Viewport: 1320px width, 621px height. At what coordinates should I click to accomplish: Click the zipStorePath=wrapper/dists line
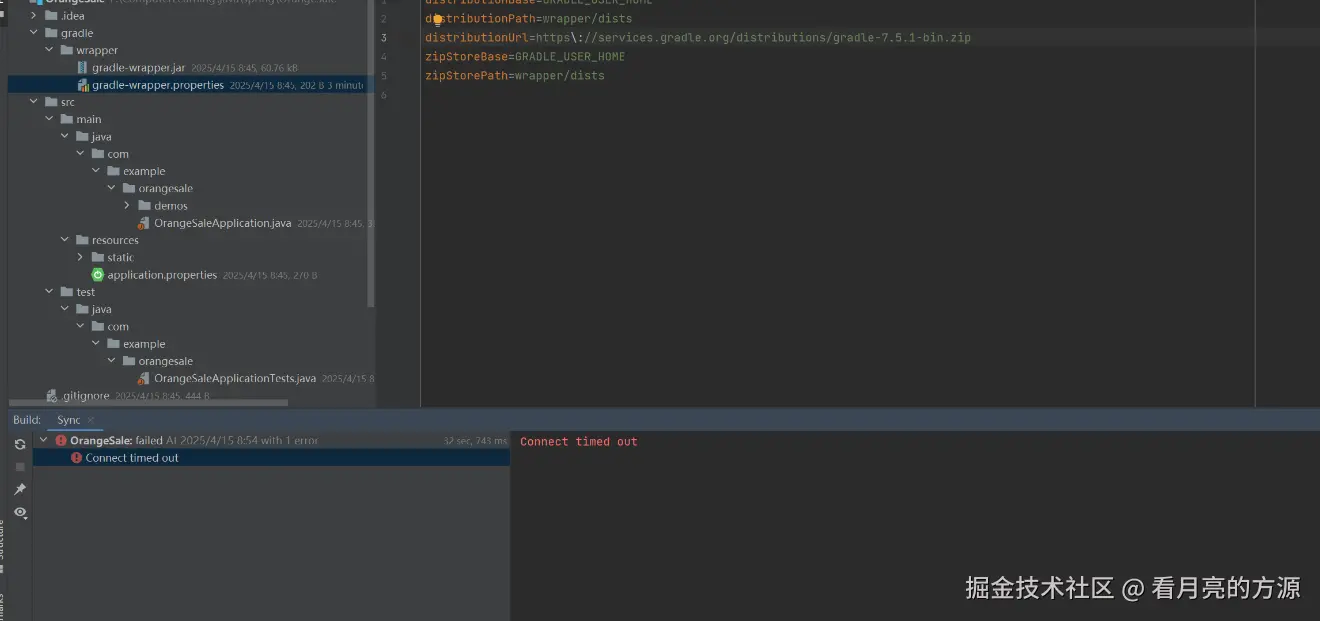click(x=515, y=76)
